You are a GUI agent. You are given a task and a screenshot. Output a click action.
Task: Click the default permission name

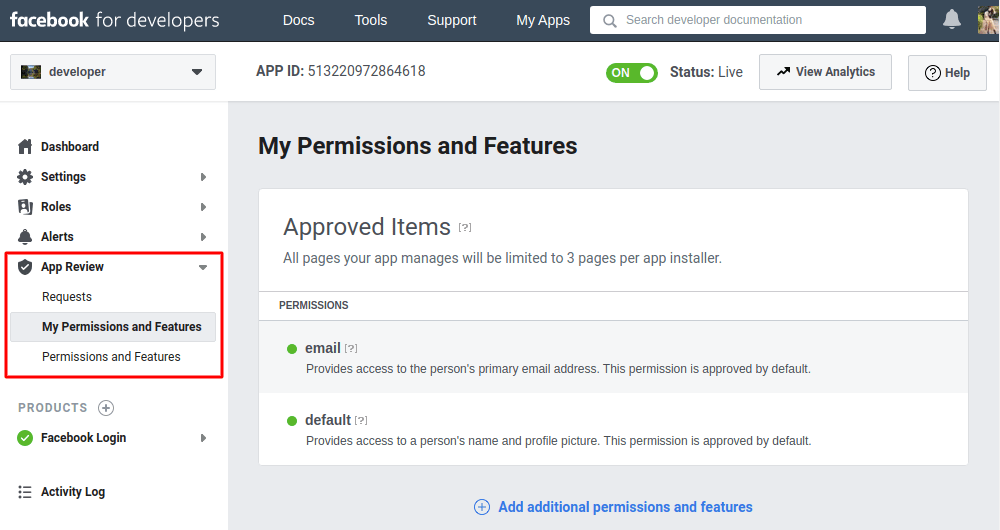tap(328, 420)
